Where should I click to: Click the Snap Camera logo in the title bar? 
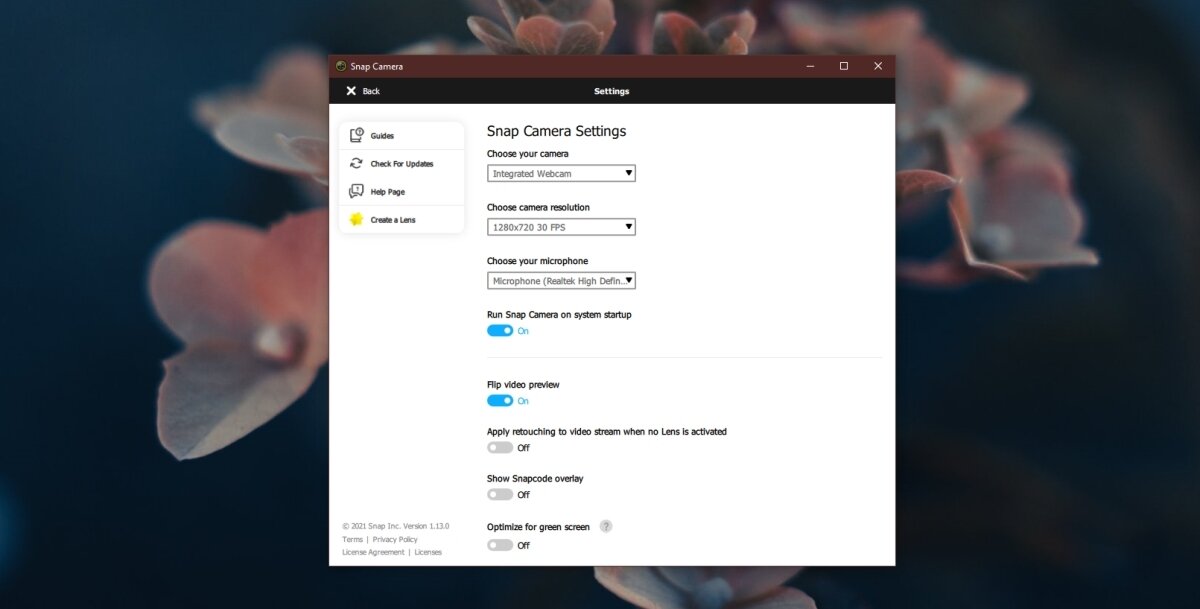coord(340,66)
